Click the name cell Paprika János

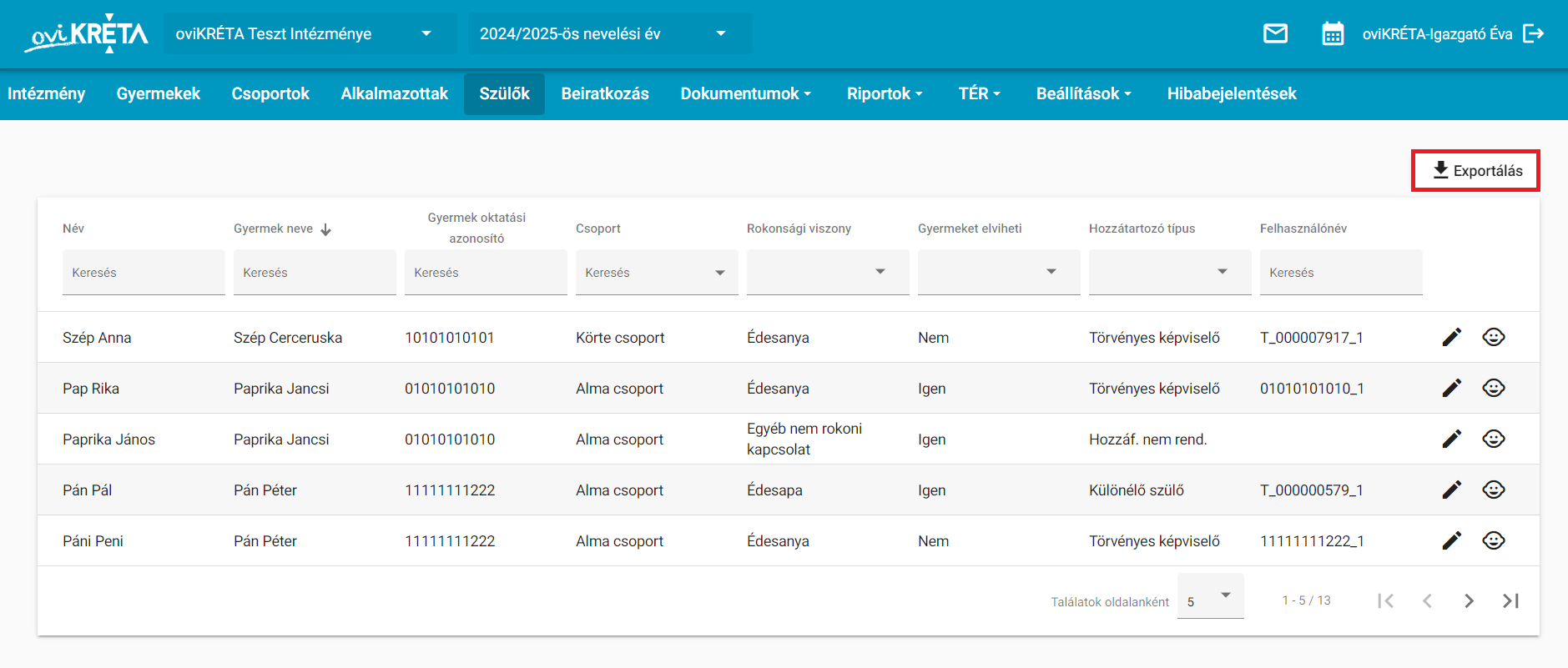108,439
